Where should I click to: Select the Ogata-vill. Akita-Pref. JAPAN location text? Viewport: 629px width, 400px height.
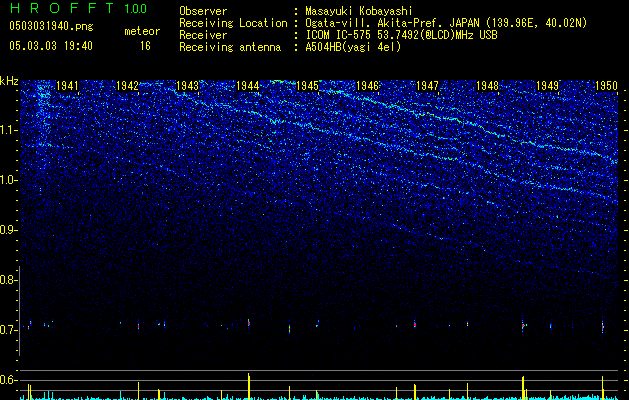coord(446,23)
